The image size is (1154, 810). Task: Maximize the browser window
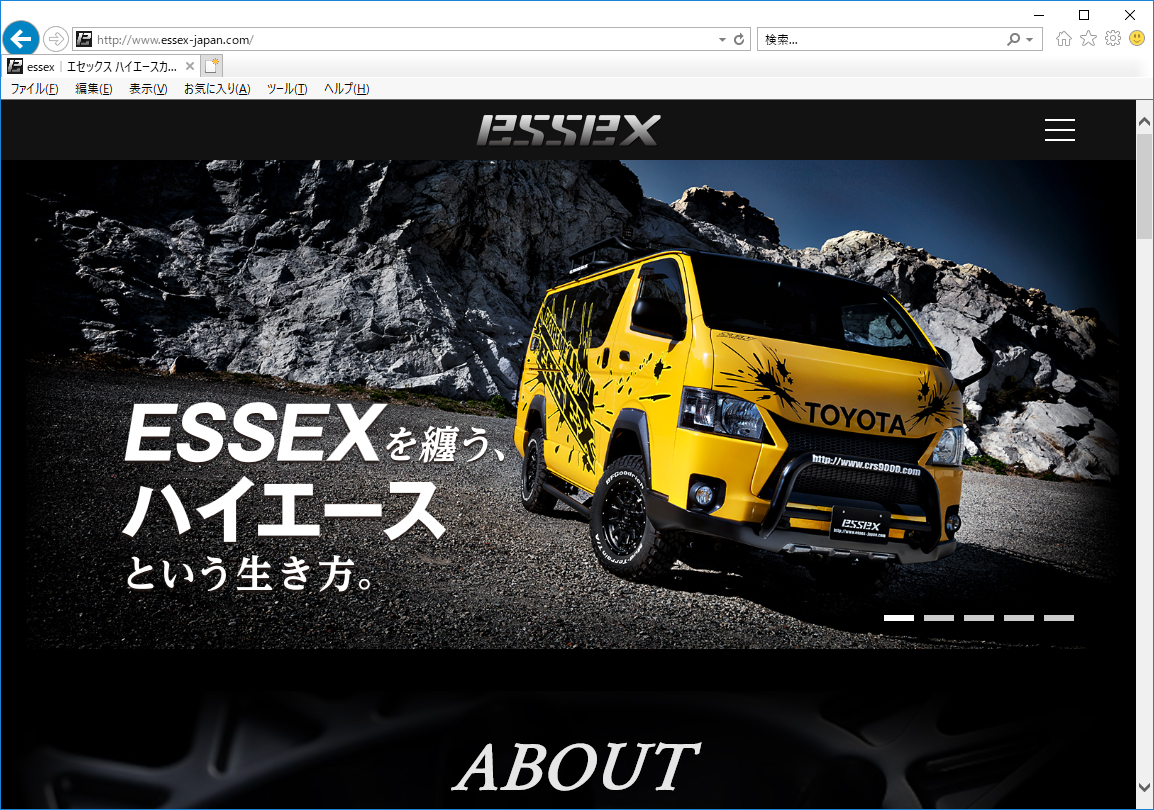(1084, 15)
